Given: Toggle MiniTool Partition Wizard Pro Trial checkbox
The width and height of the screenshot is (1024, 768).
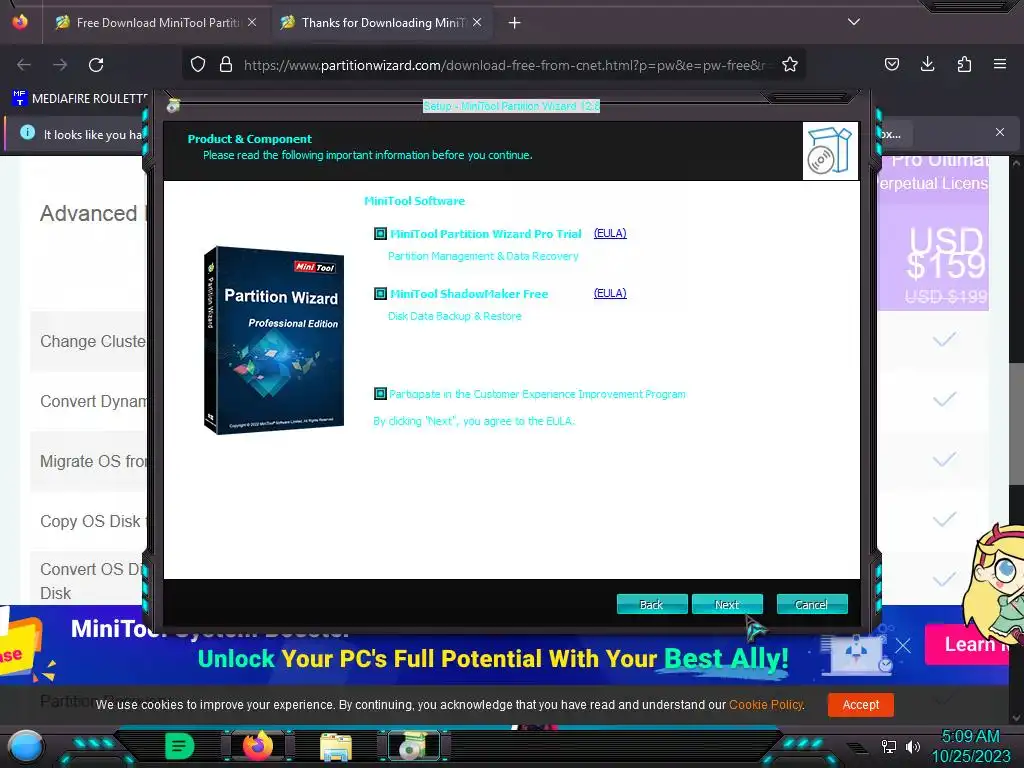Looking at the screenshot, I should pyautogui.click(x=380, y=234).
